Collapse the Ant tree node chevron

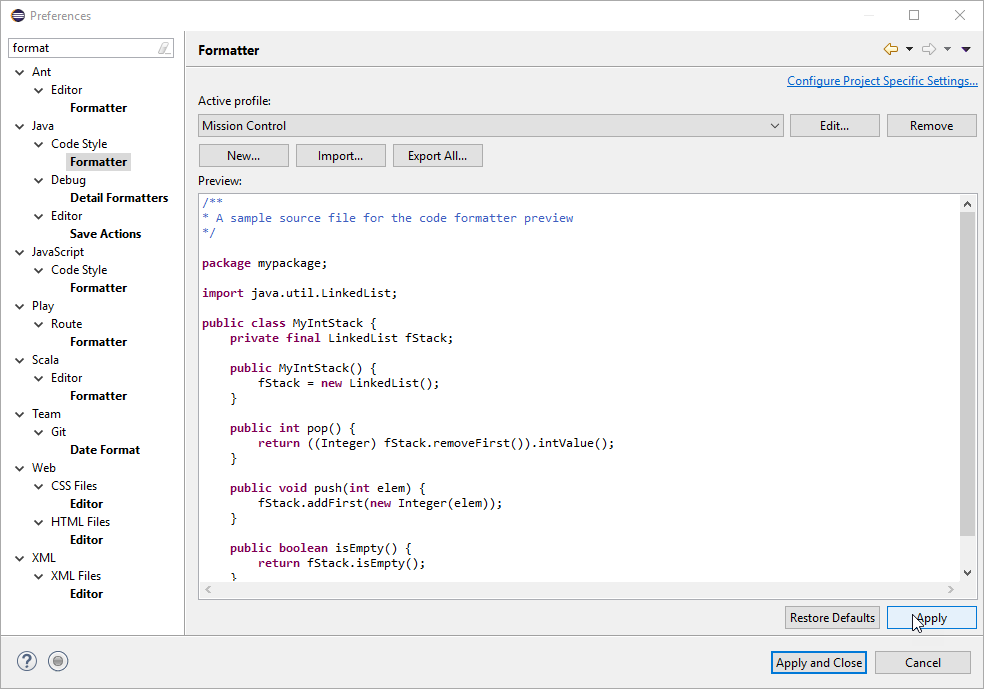click(x=19, y=72)
